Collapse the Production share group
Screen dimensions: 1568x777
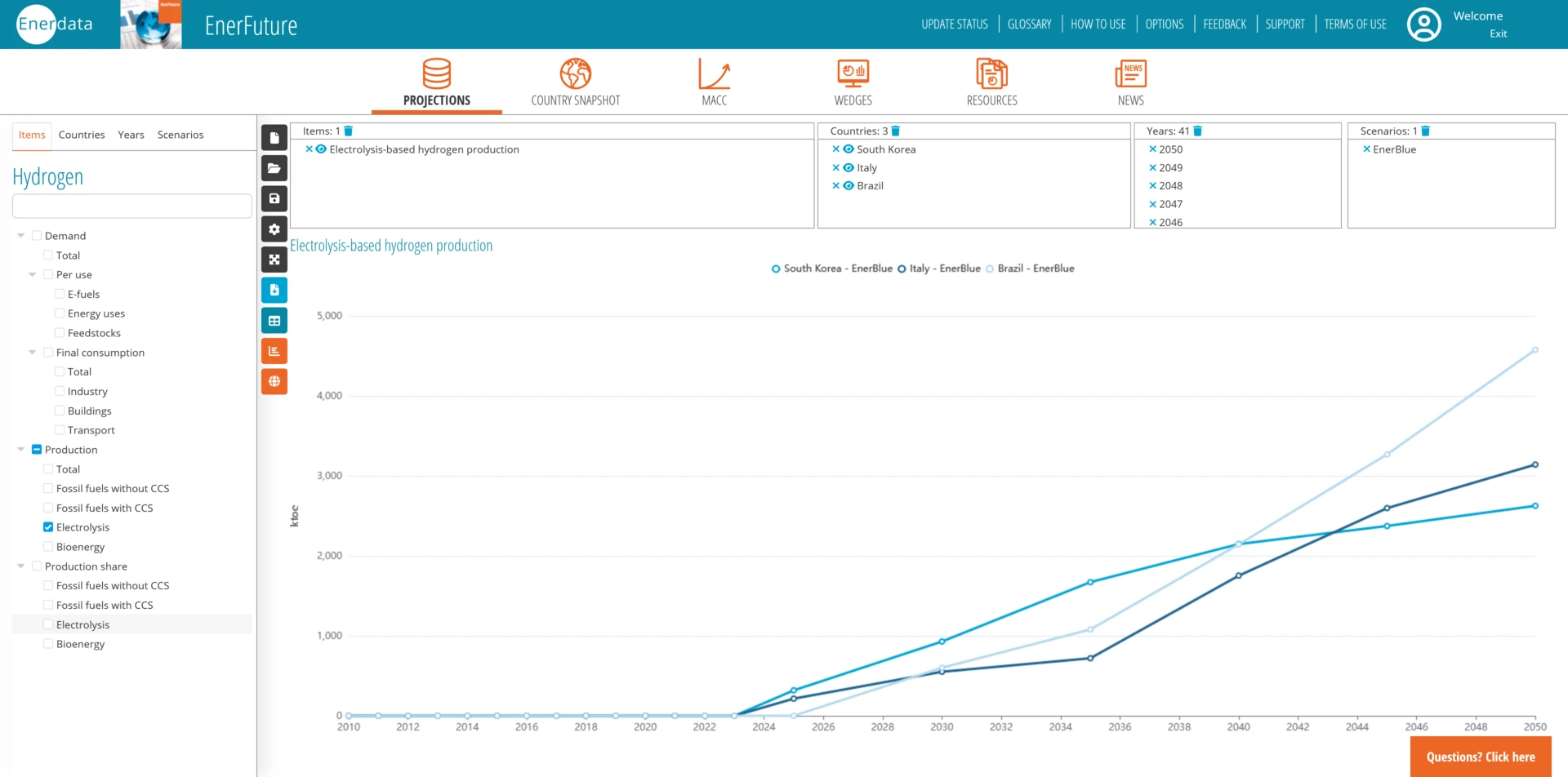[x=21, y=566]
